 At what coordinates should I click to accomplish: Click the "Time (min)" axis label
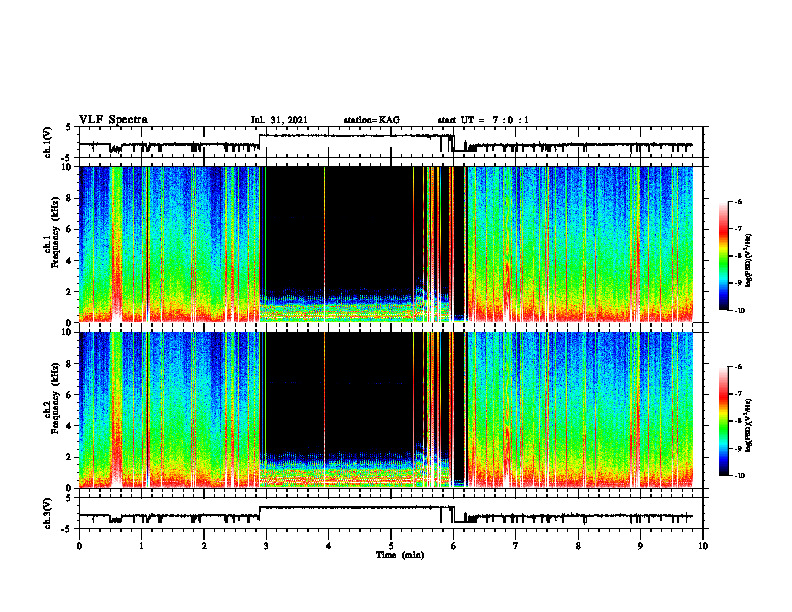point(400,555)
